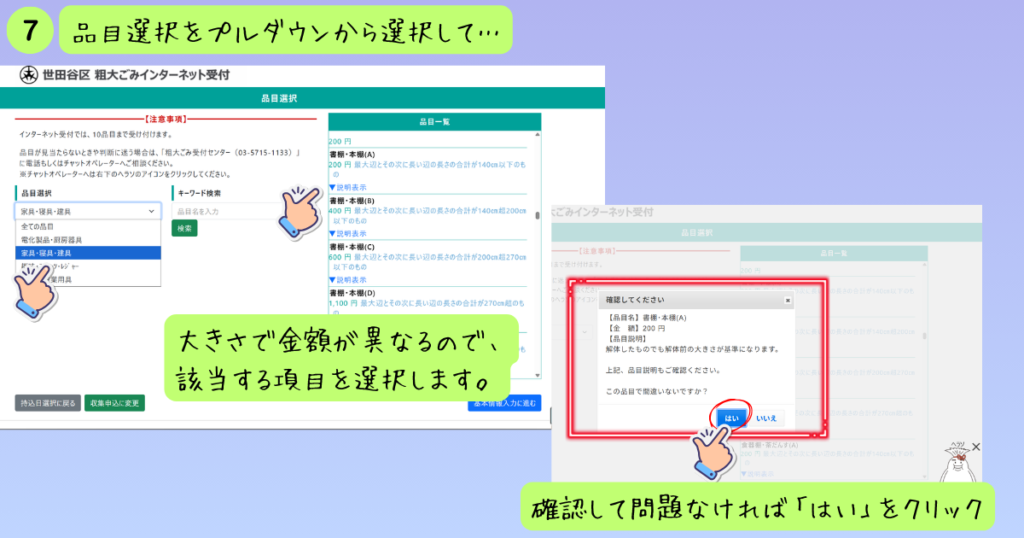The height and width of the screenshot is (538, 1024).
Task: Click the item list scrollbar thumb
Action: tap(537, 215)
